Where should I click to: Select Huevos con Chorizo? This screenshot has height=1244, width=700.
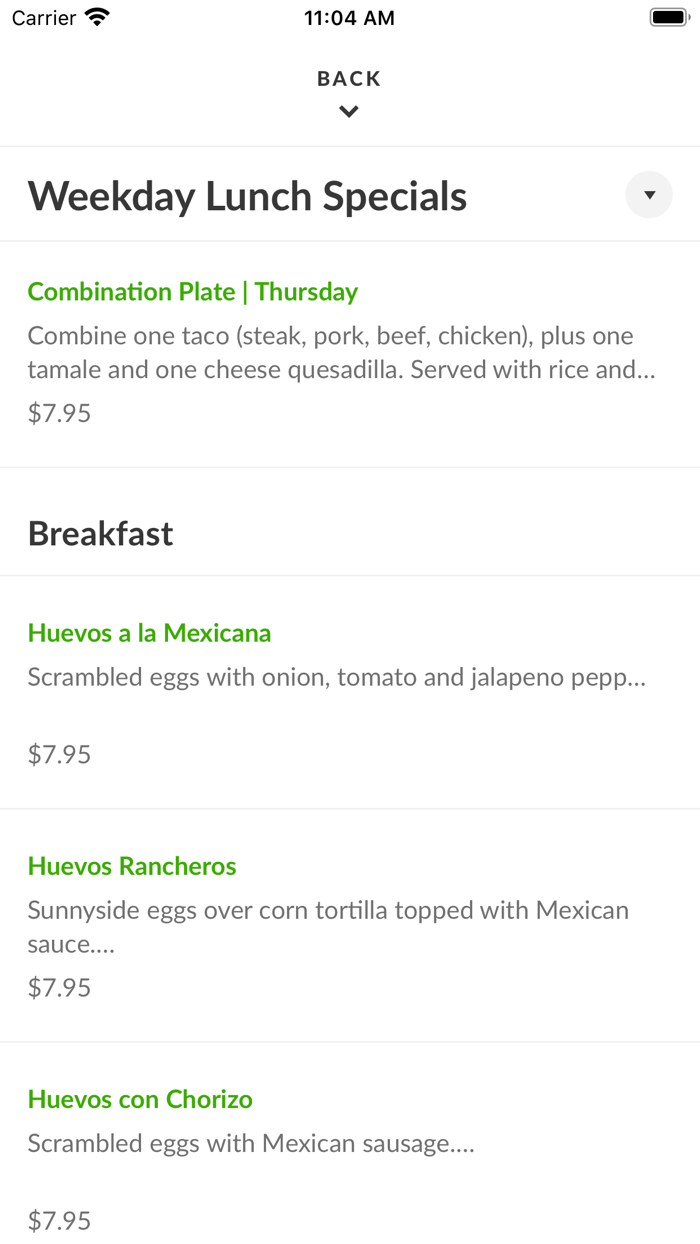(x=140, y=1099)
